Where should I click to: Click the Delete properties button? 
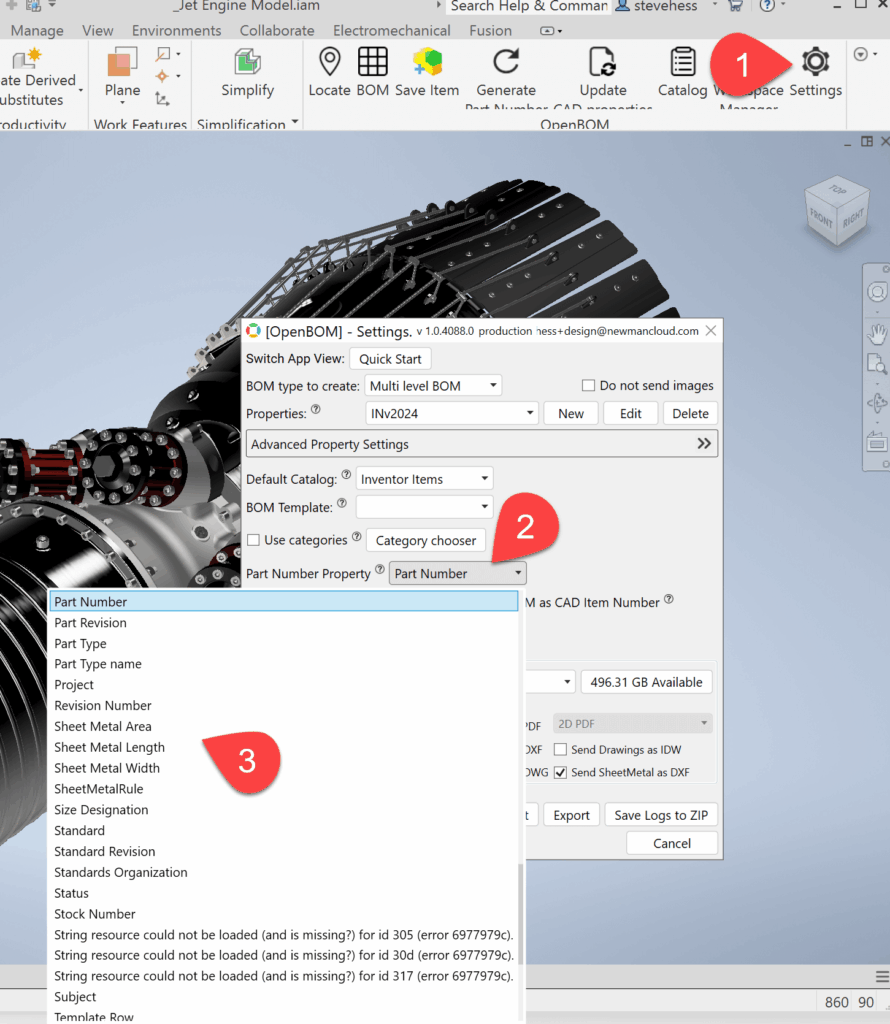pos(690,413)
